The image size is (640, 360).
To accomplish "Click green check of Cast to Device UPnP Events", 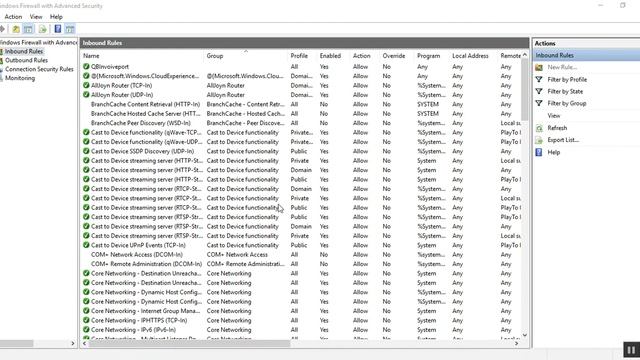I will tap(86, 245).
